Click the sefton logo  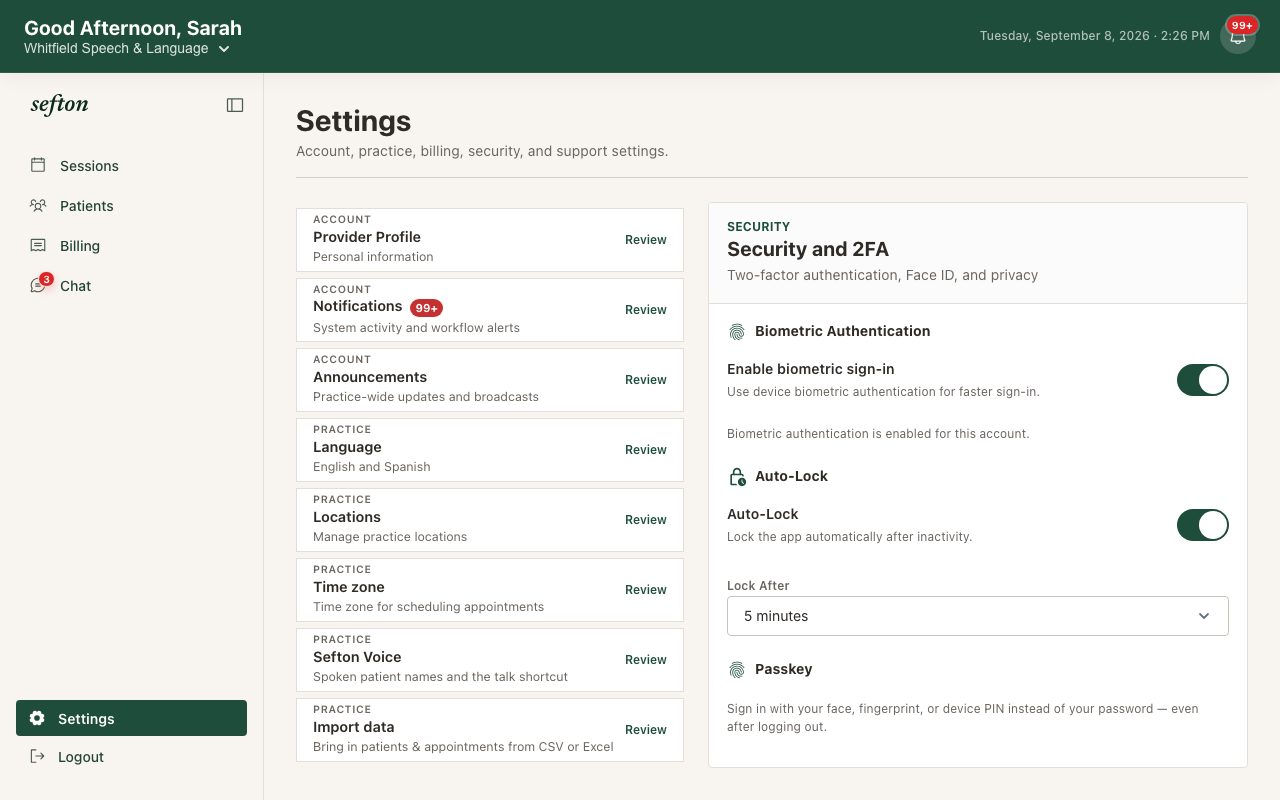click(59, 104)
